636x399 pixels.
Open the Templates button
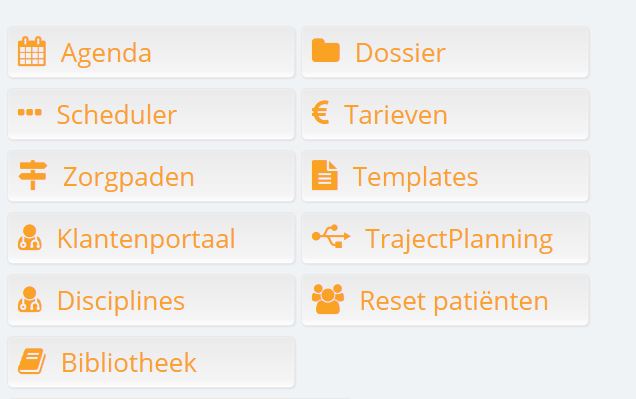445,176
